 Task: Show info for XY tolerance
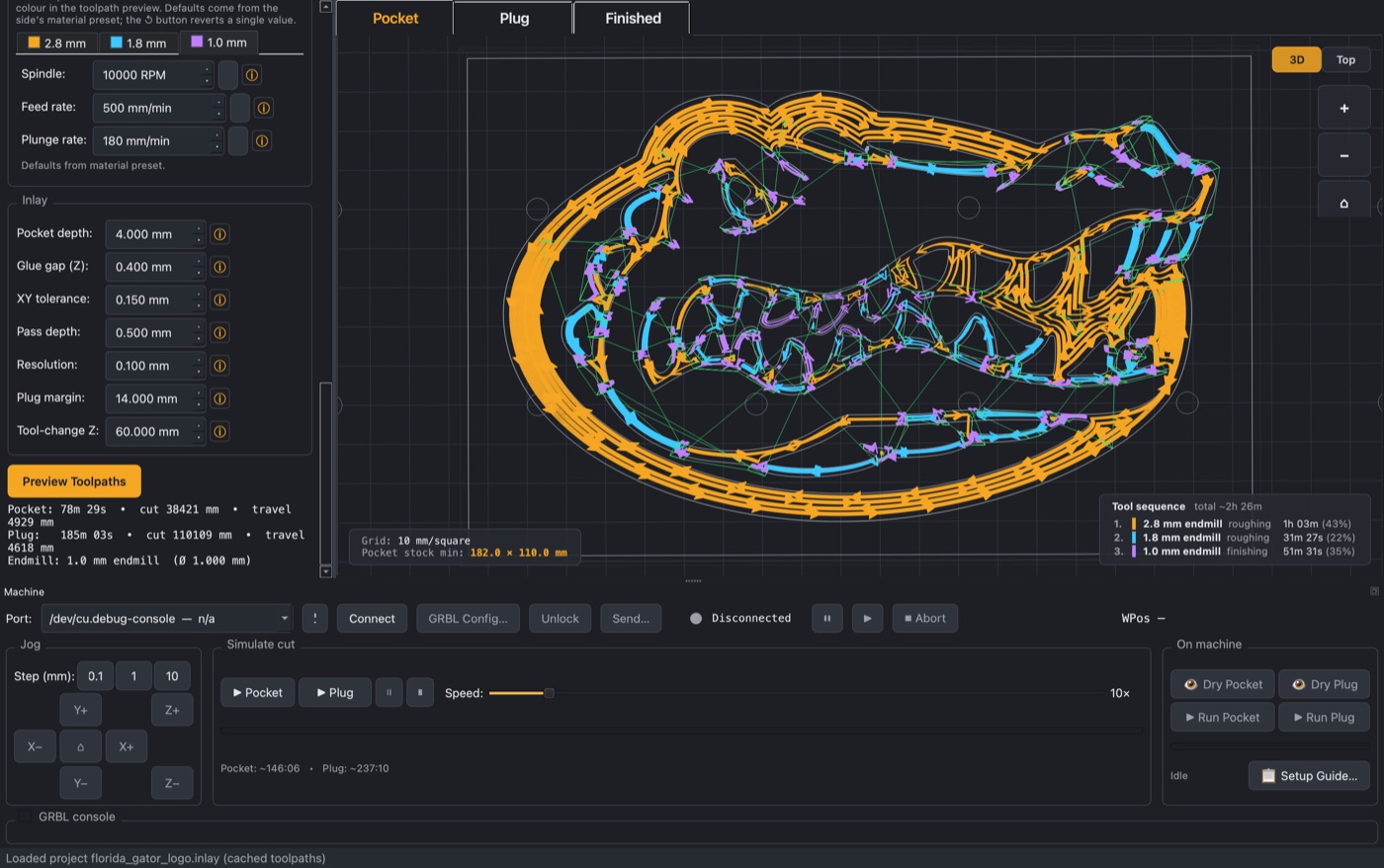click(x=219, y=300)
